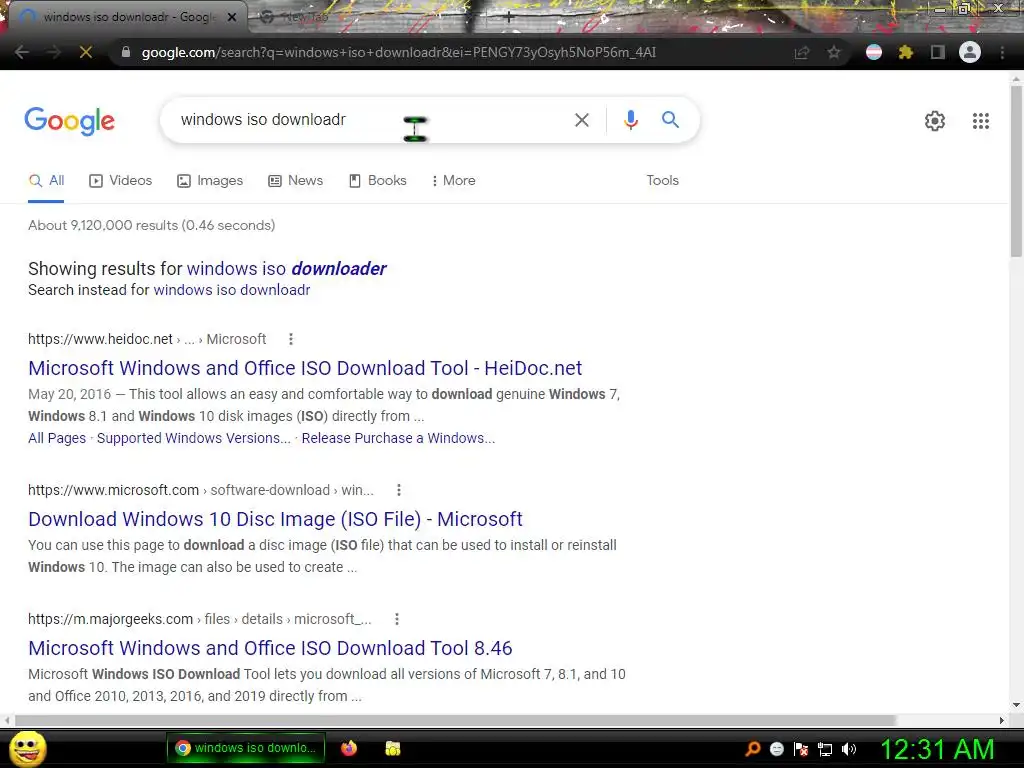Screen dimensions: 1024x768
Task: Search instead for windows iso downloadr
Action: tap(232, 290)
